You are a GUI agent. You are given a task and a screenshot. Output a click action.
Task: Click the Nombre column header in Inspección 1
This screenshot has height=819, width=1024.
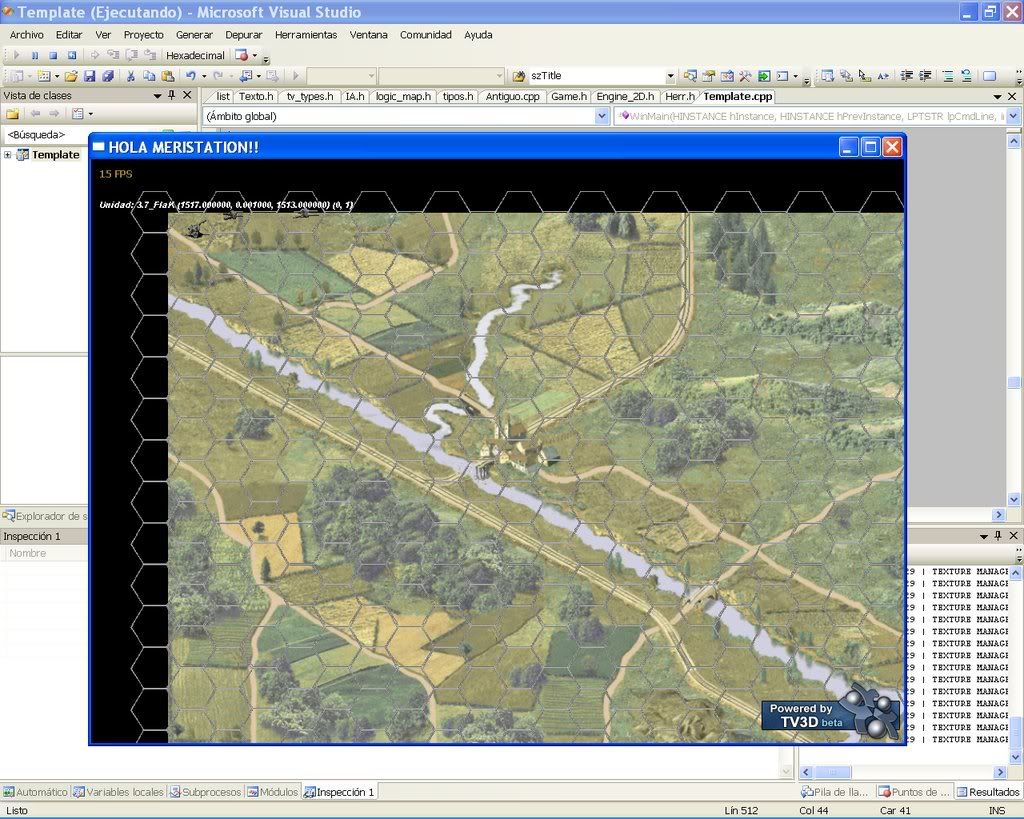click(27, 553)
